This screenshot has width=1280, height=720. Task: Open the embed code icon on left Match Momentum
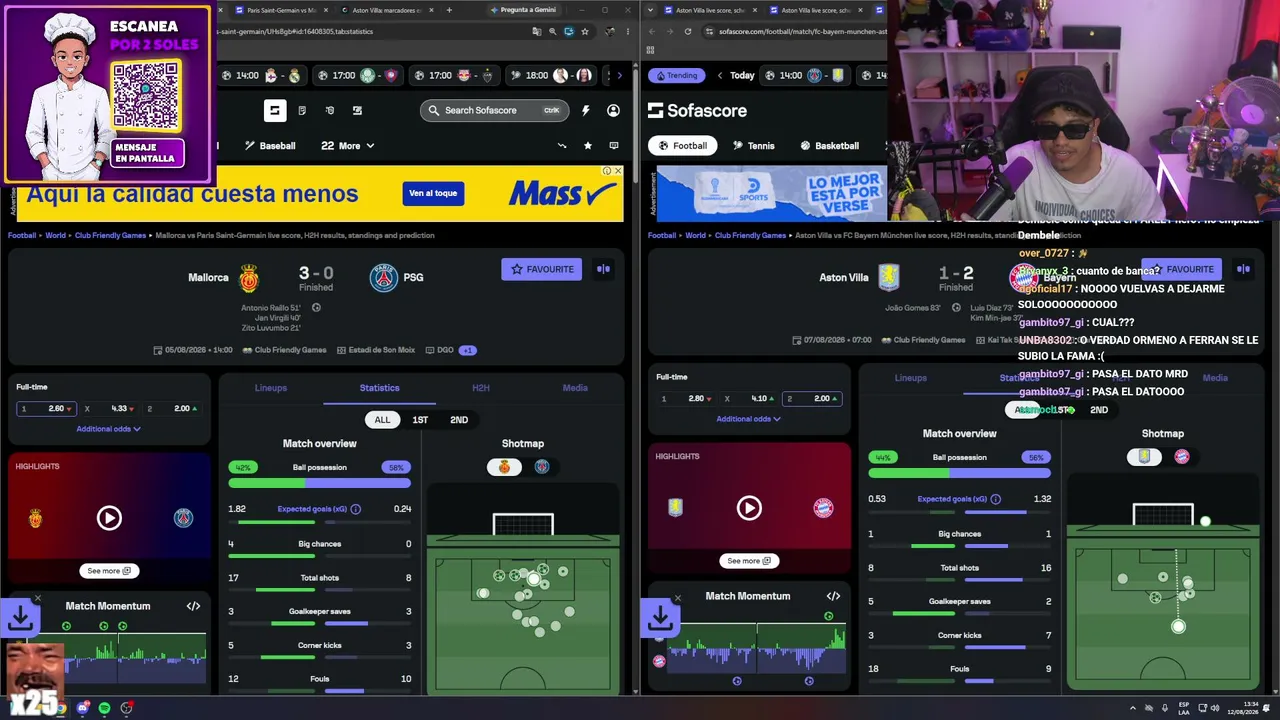pyautogui.click(x=193, y=606)
